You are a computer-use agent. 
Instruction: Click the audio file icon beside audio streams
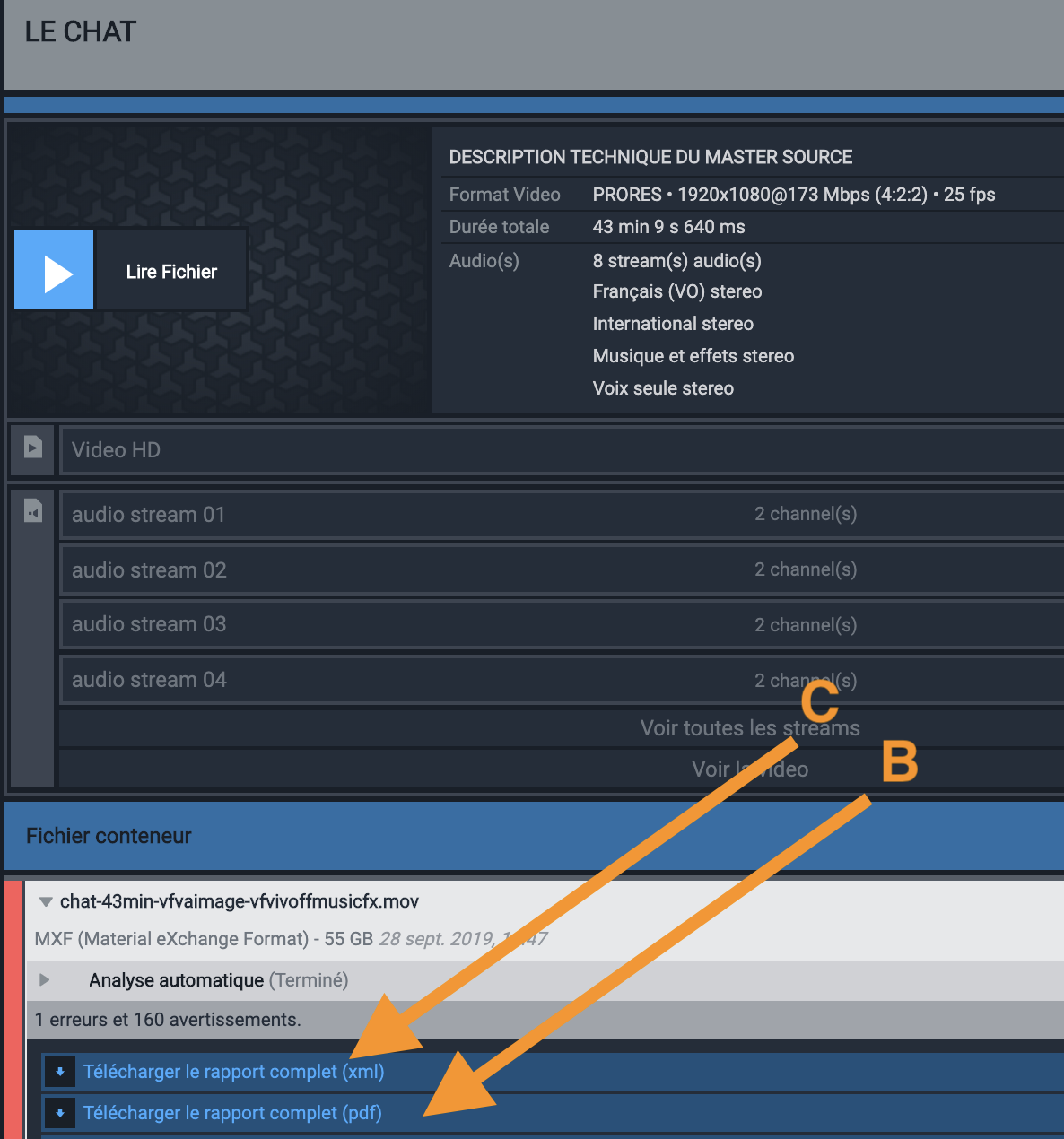pos(33,510)
